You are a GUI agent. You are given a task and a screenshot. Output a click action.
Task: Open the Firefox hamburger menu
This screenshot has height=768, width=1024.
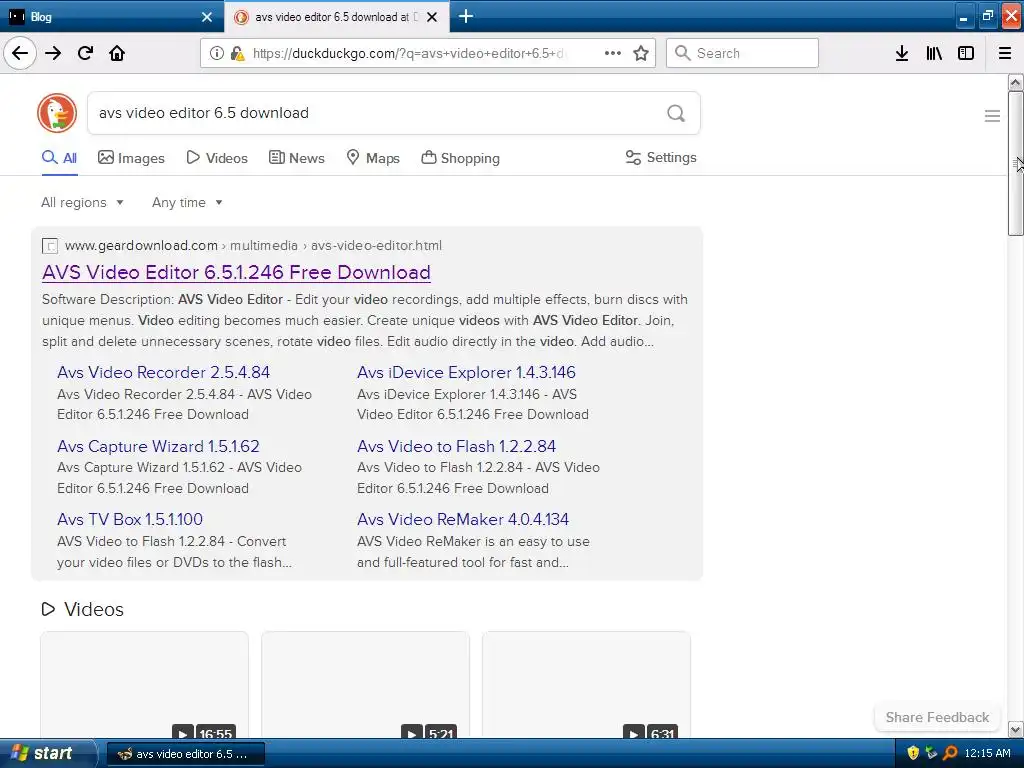(1005, 53)
